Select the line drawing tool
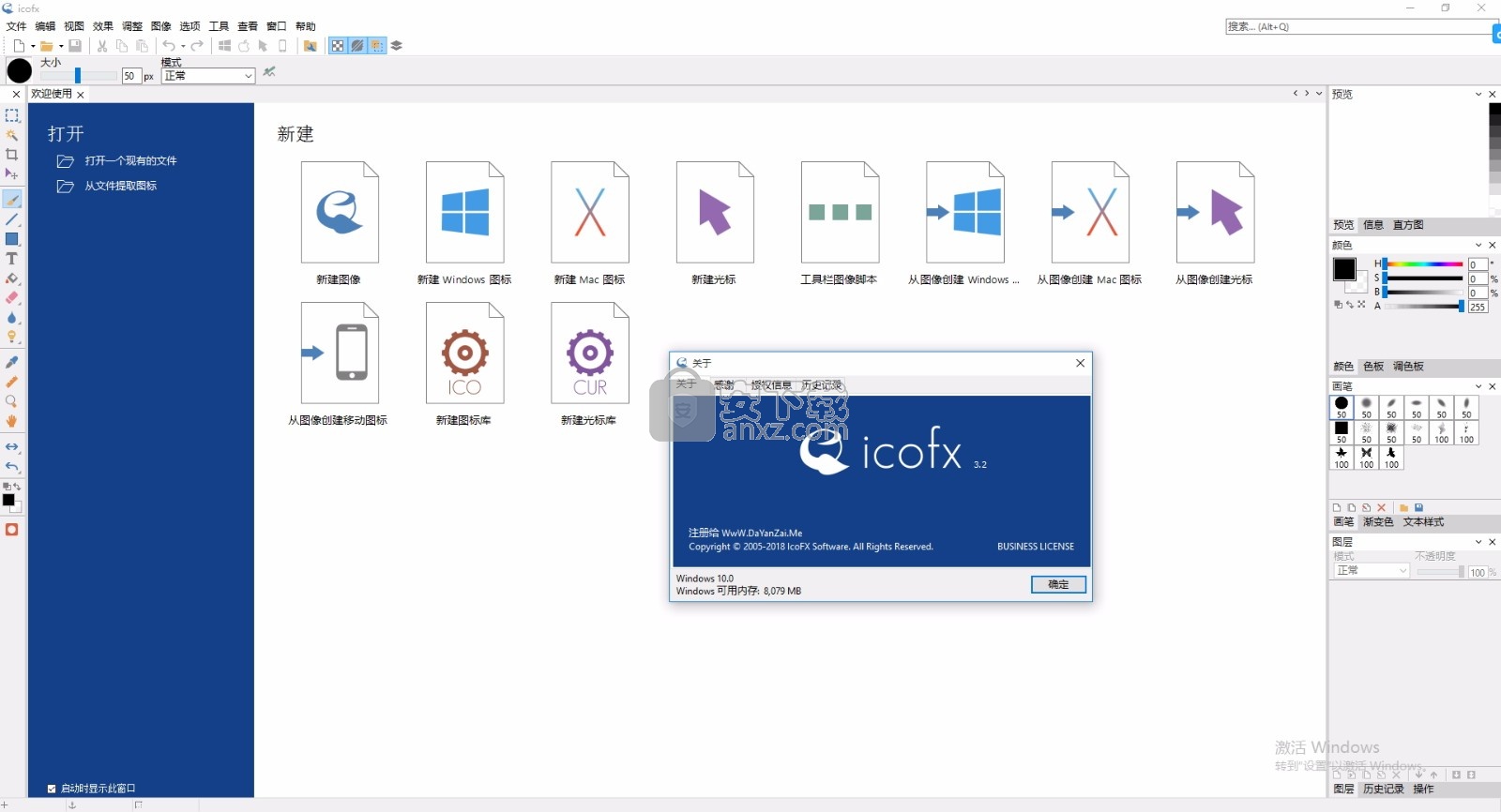The image size is (1501, 812). [x=12, y=219]
